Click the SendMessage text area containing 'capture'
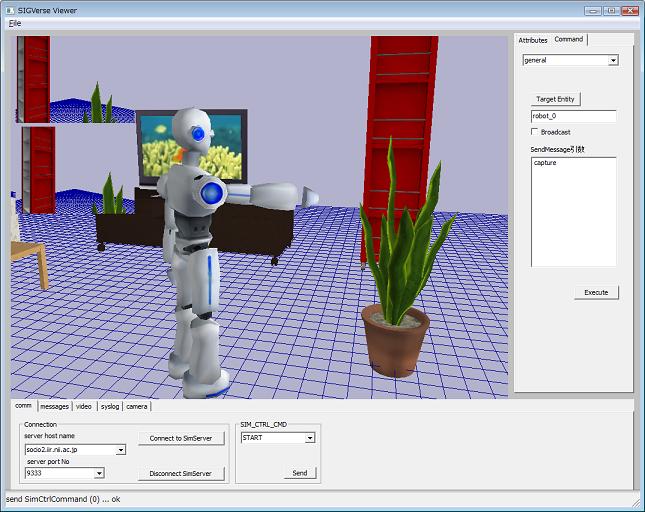The width and height of the screenshot is (645, 512). pos(573,212)
